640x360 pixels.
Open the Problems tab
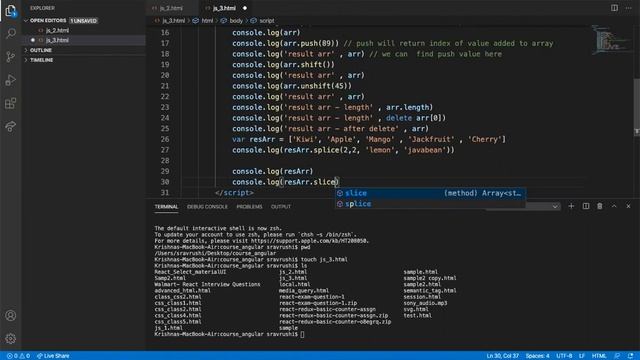249,207
